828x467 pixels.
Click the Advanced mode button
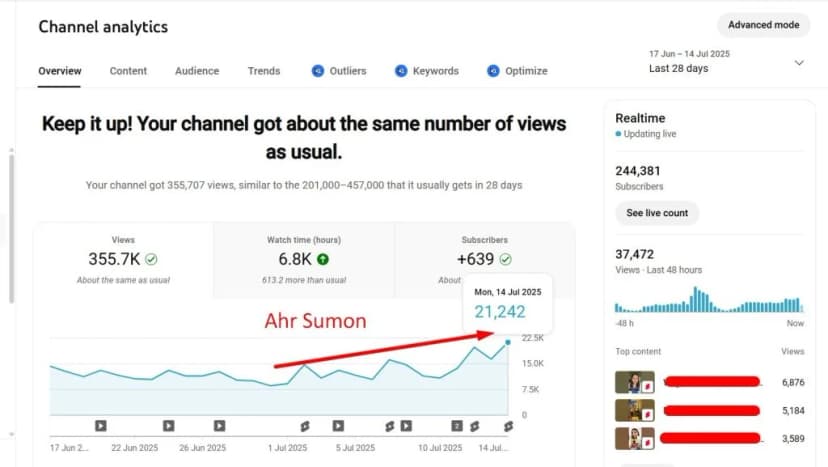[x=763, y=25]
